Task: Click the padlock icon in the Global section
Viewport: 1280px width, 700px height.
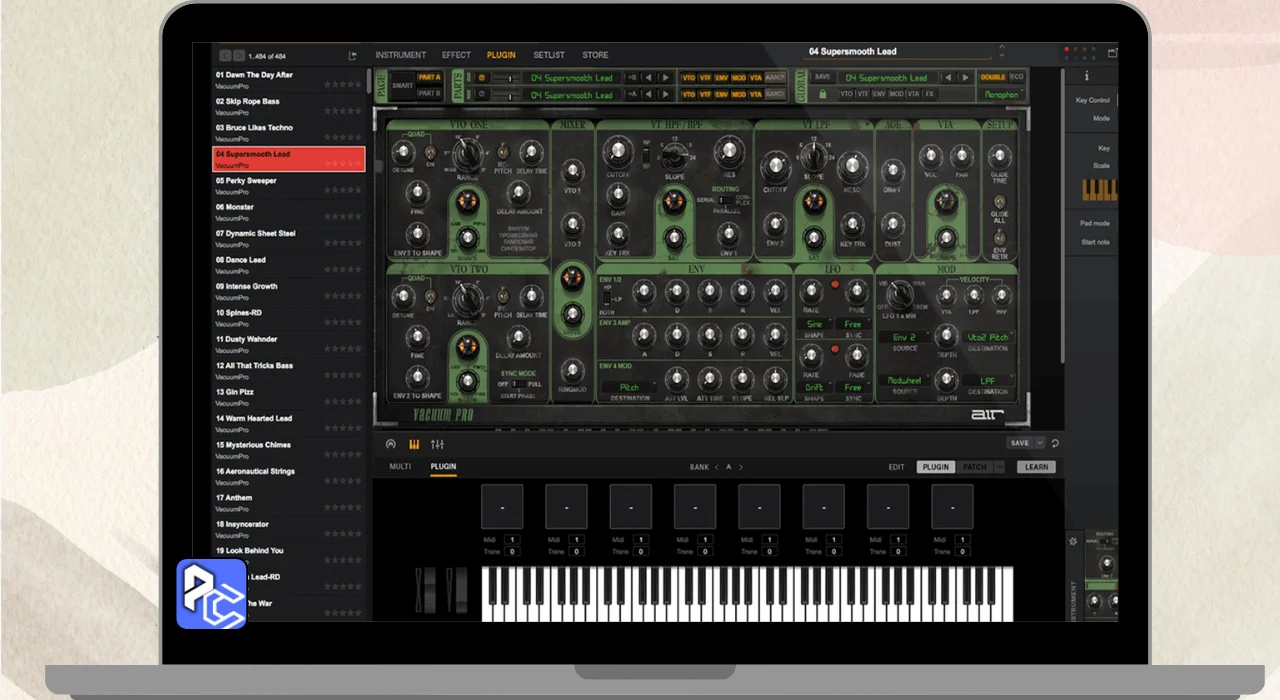Action: [x=822, y=94]
